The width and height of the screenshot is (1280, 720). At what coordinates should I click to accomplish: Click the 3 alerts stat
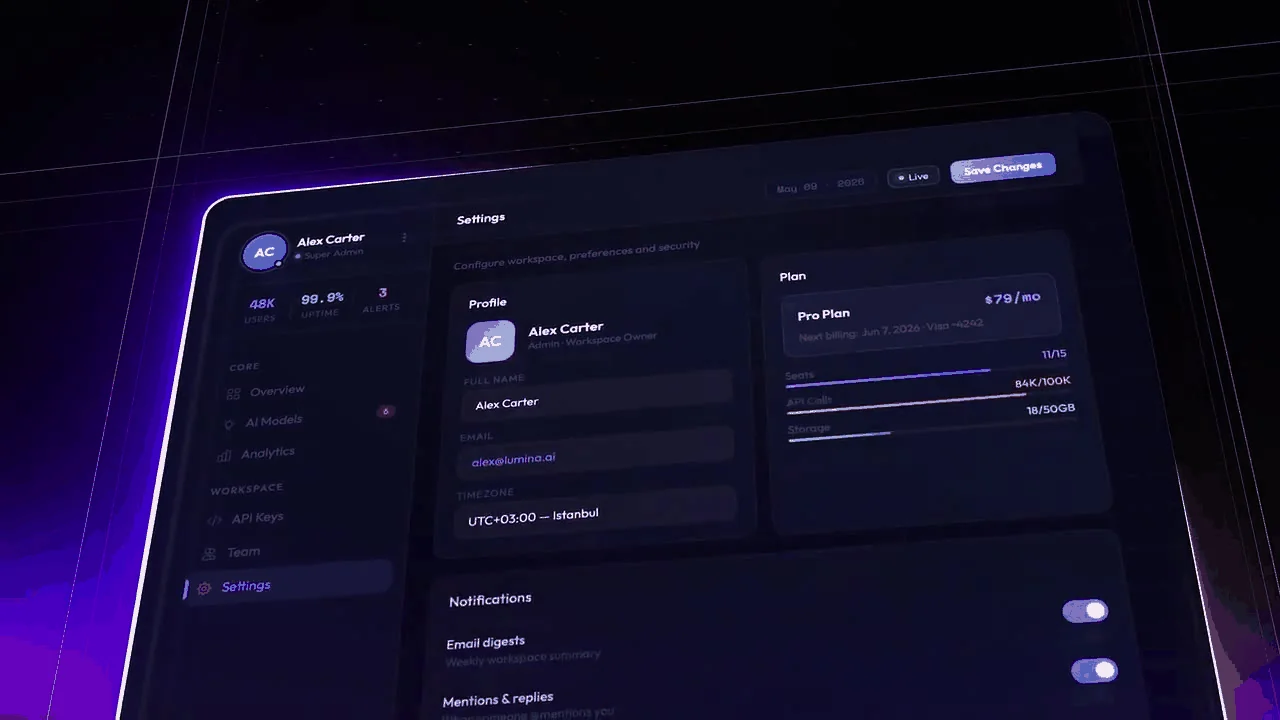click(382, 299)
